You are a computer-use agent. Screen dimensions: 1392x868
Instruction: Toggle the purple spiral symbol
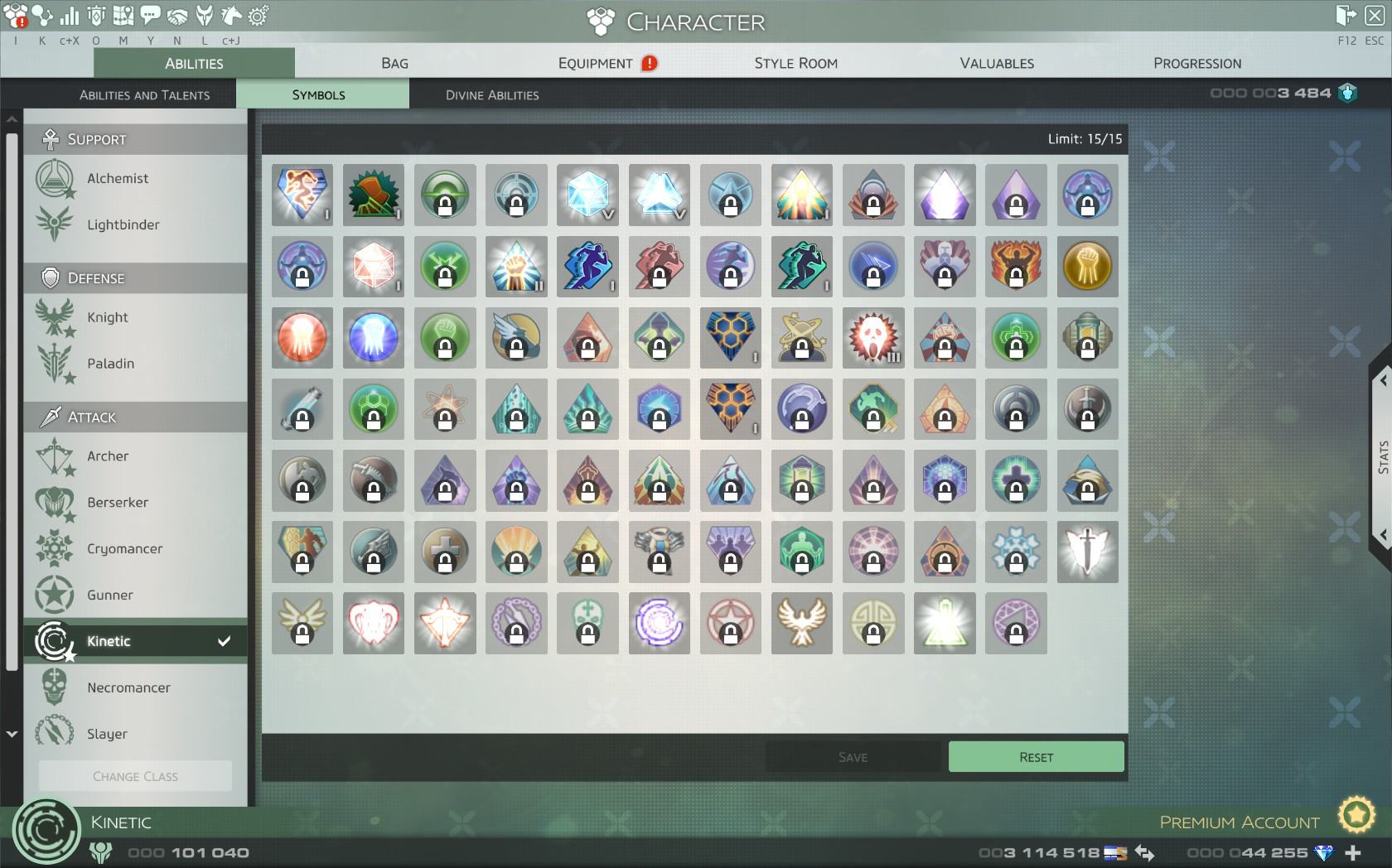[x=659, y=623]
